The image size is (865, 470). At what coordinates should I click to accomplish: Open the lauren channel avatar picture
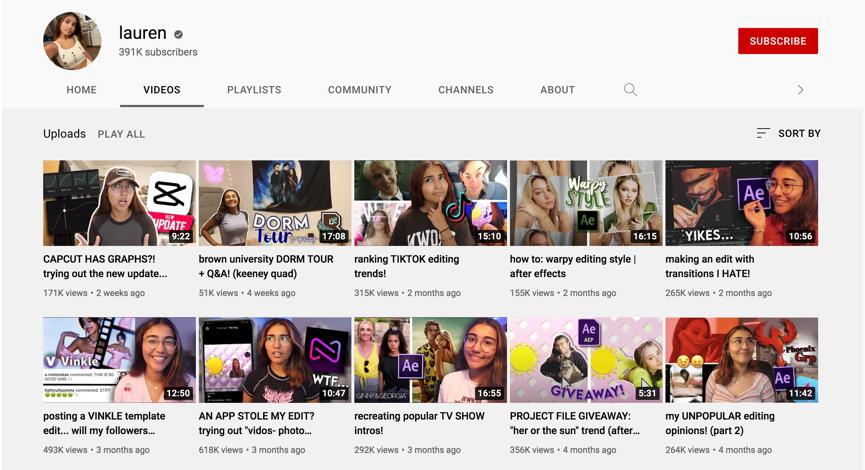tap(72, 41)
